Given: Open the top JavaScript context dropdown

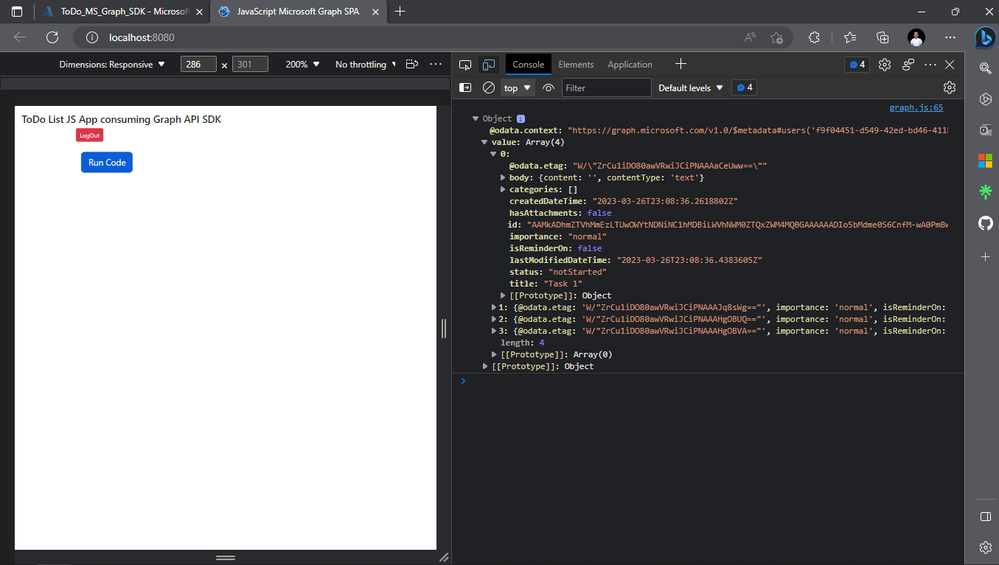Looking at the screenshot, I should (x=517, y=88).
